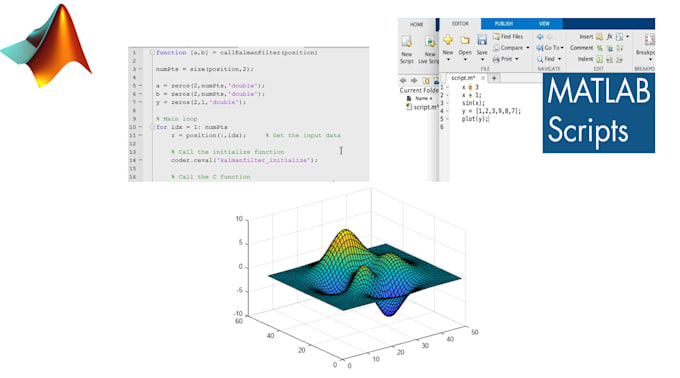Click the green percent Comment icon
The width and height of the screenshot is (680, 378).
point(600,48)
